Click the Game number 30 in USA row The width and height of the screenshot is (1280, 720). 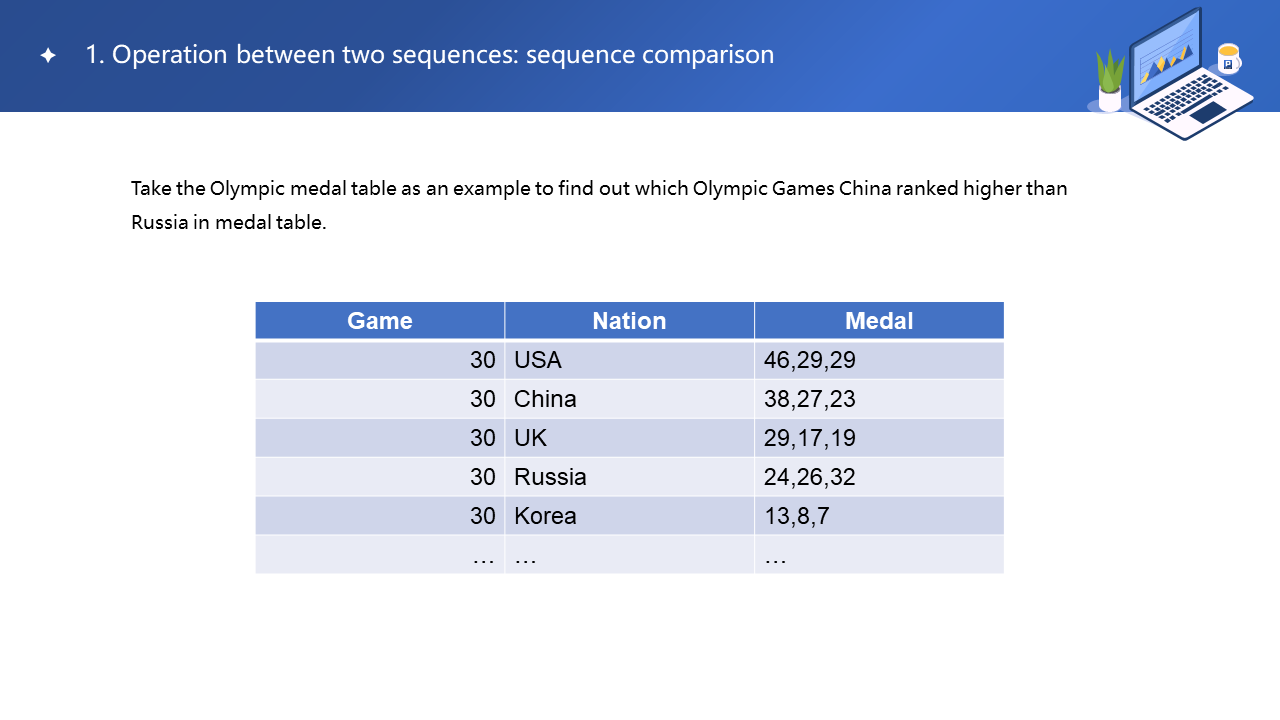(482, 360)
